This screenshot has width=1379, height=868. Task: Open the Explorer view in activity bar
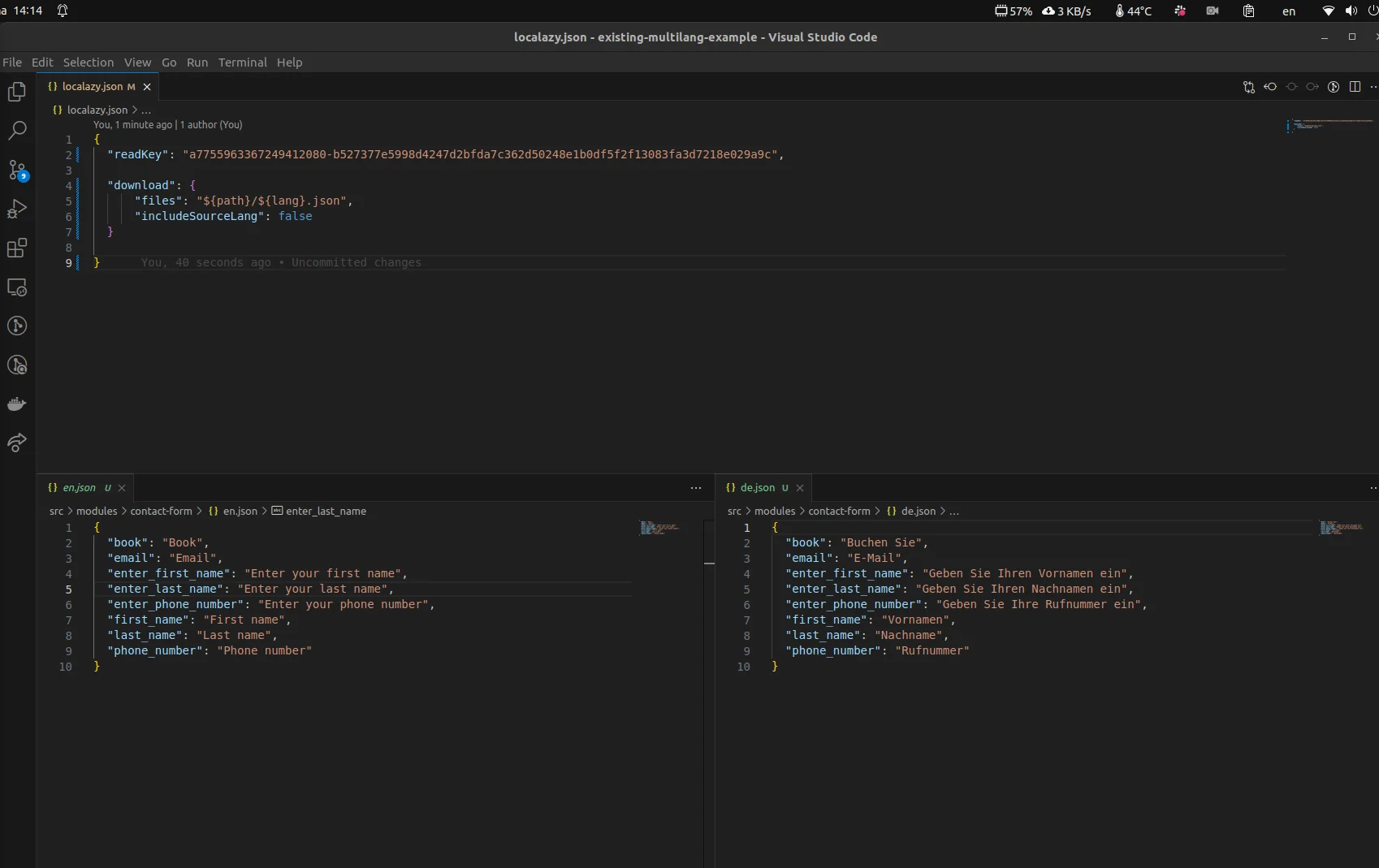[17, 92]
